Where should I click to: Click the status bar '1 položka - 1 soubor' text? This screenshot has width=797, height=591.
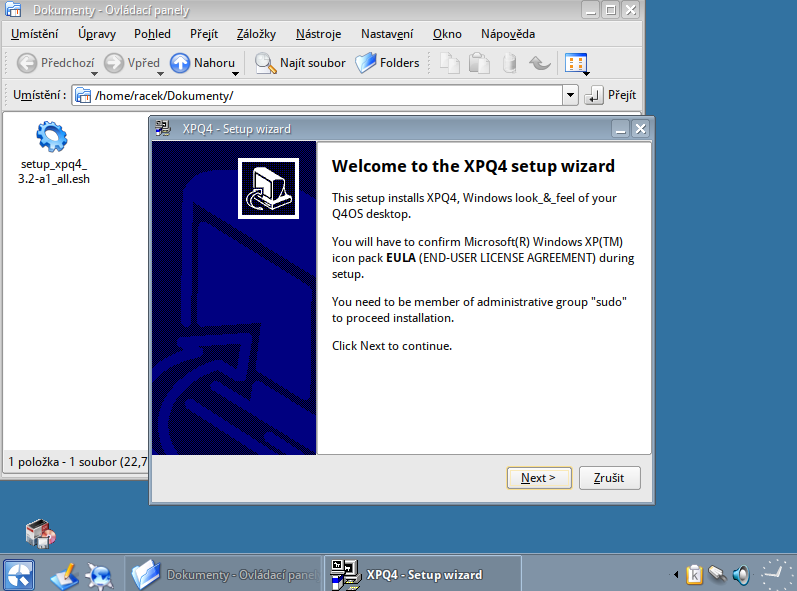tap(77, 462)
